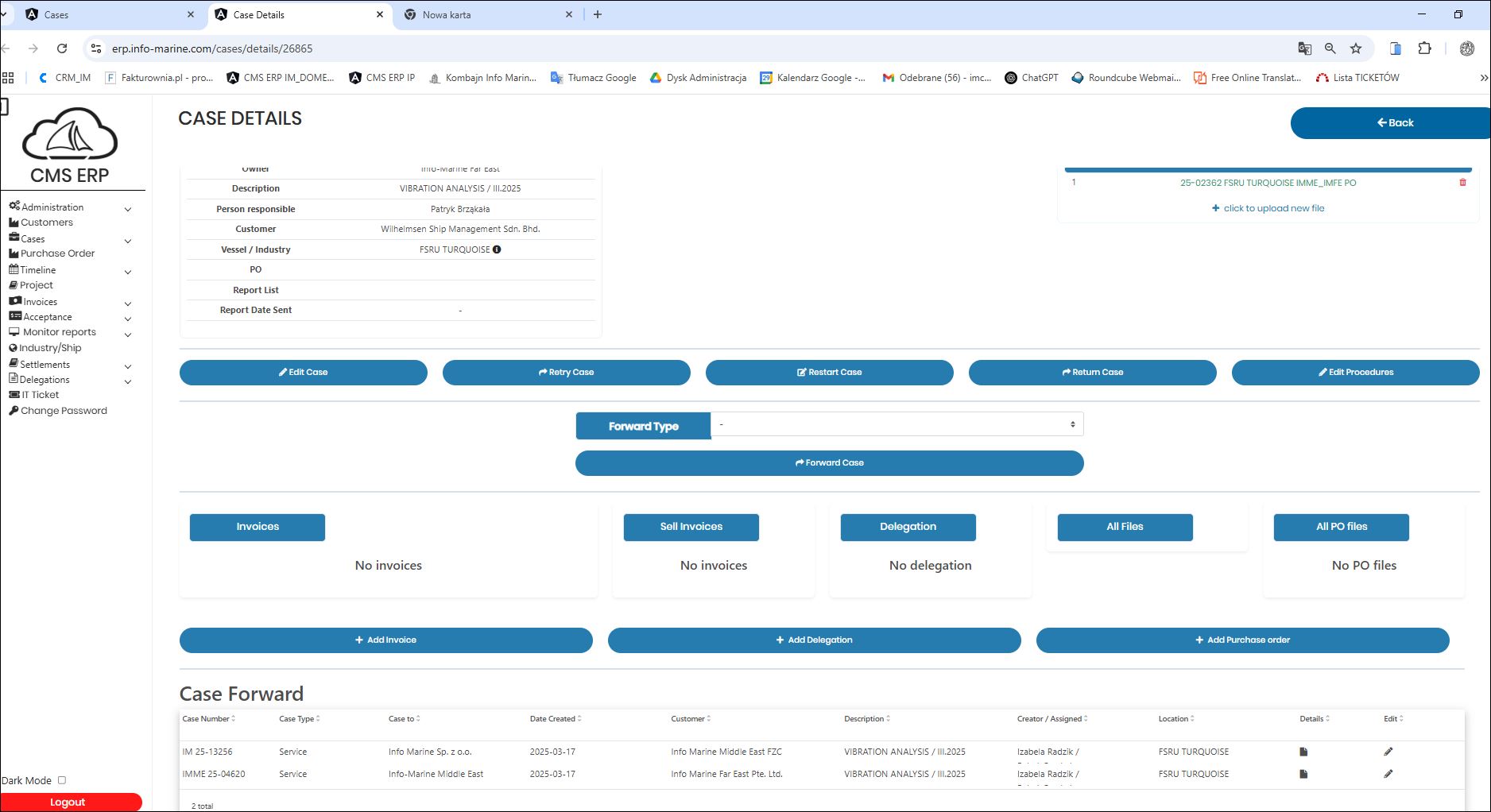Screen dimensions: 1491x812
Task: Reload the Case Details page
Action: (x=62, y=48)
